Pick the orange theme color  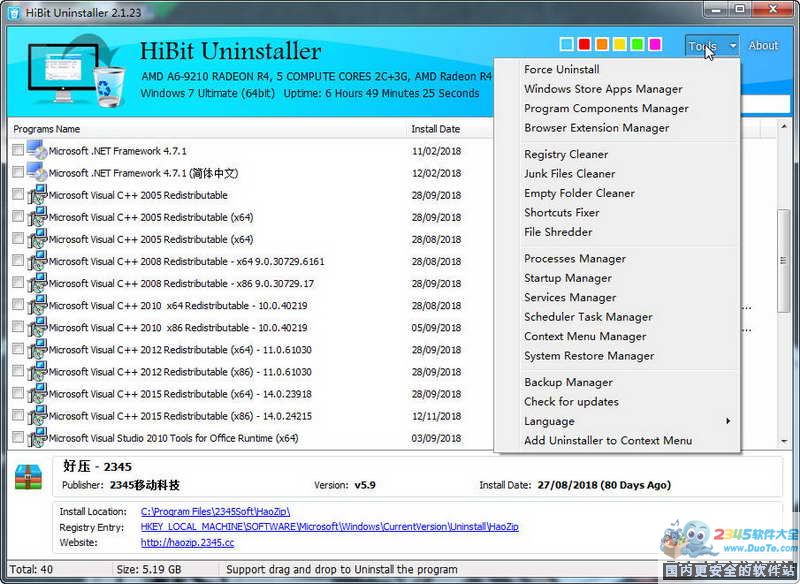[x=602, y=44]
